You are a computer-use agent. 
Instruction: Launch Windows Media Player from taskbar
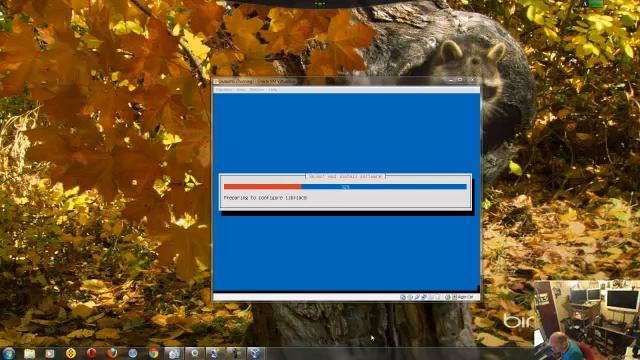[x=50, y=353]
